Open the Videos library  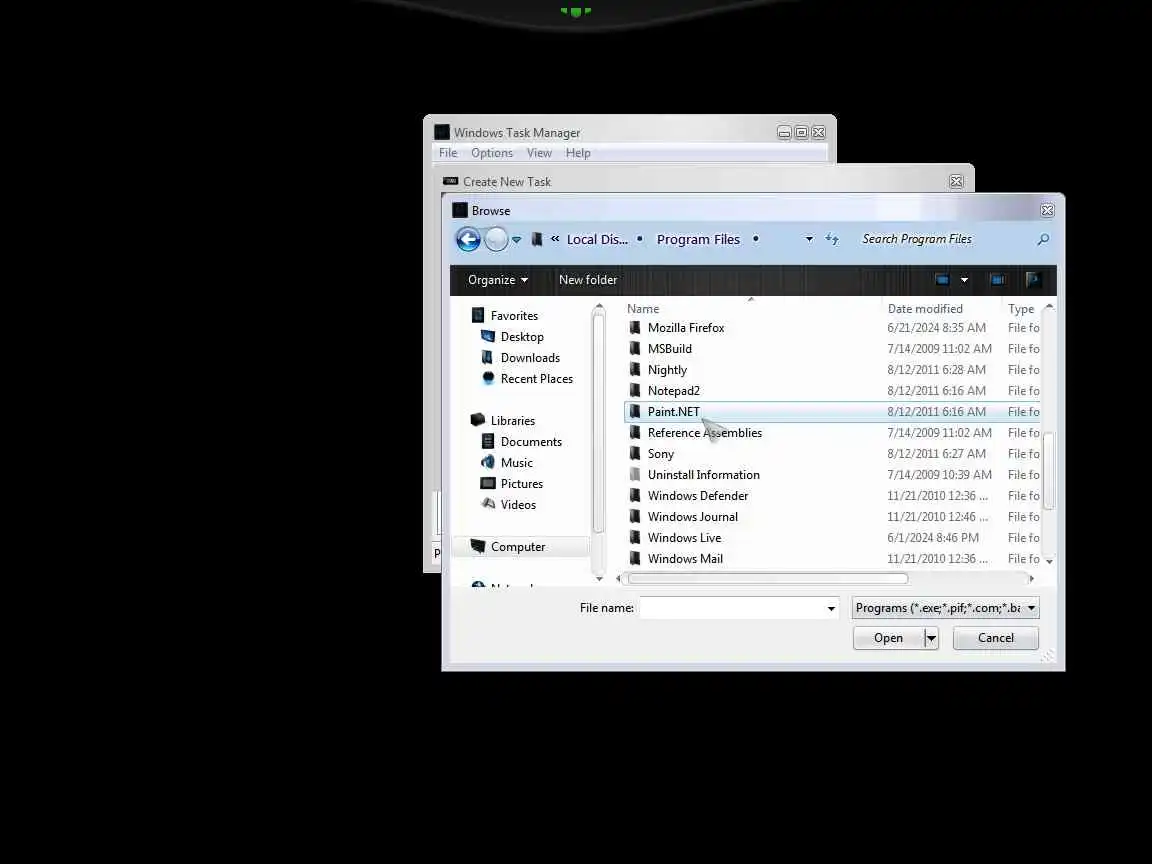click(518, 505)
